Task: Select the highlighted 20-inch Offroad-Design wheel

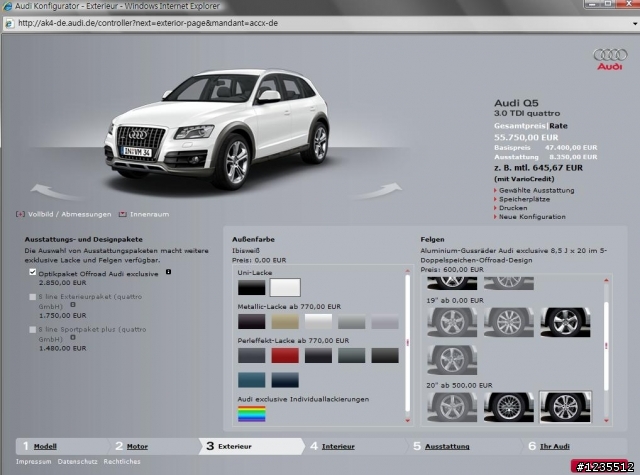Action: click(565, 407)
